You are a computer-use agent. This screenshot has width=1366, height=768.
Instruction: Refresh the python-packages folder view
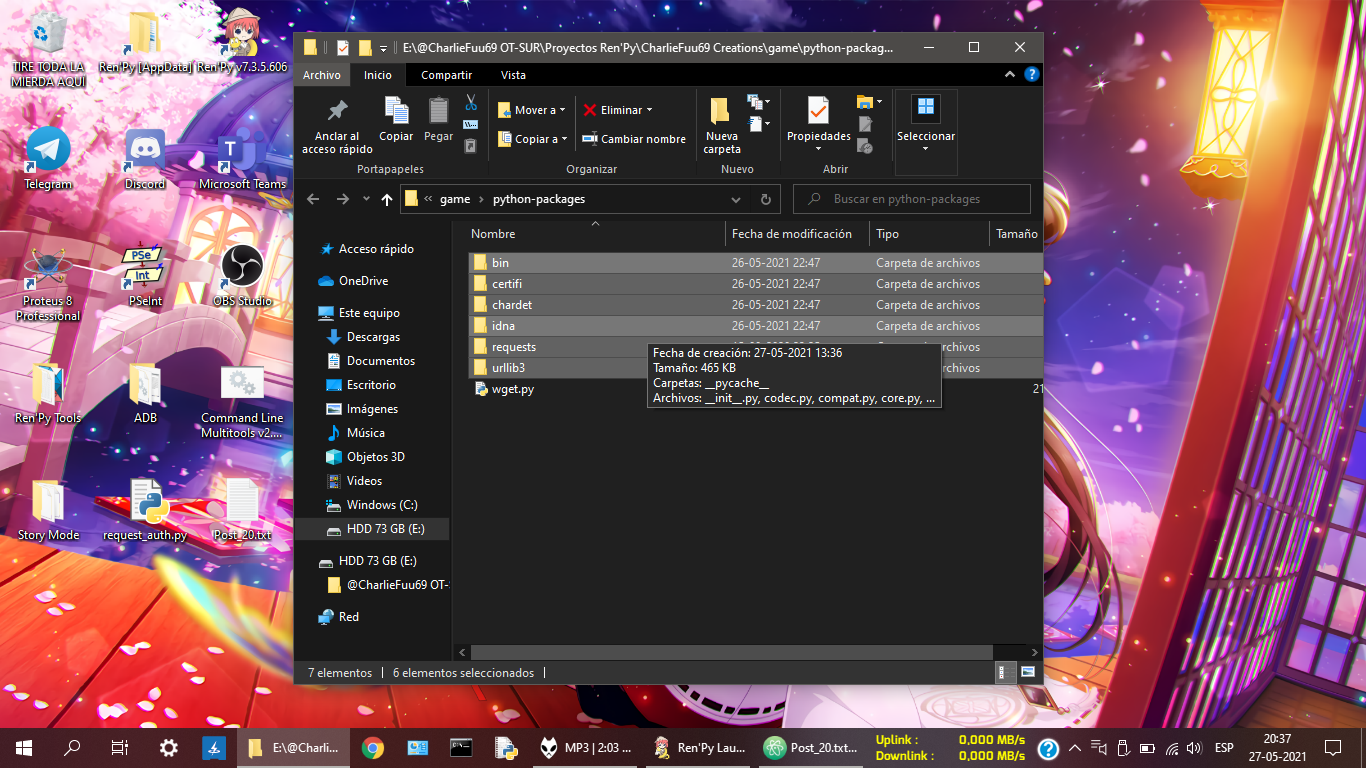[765, 199]
